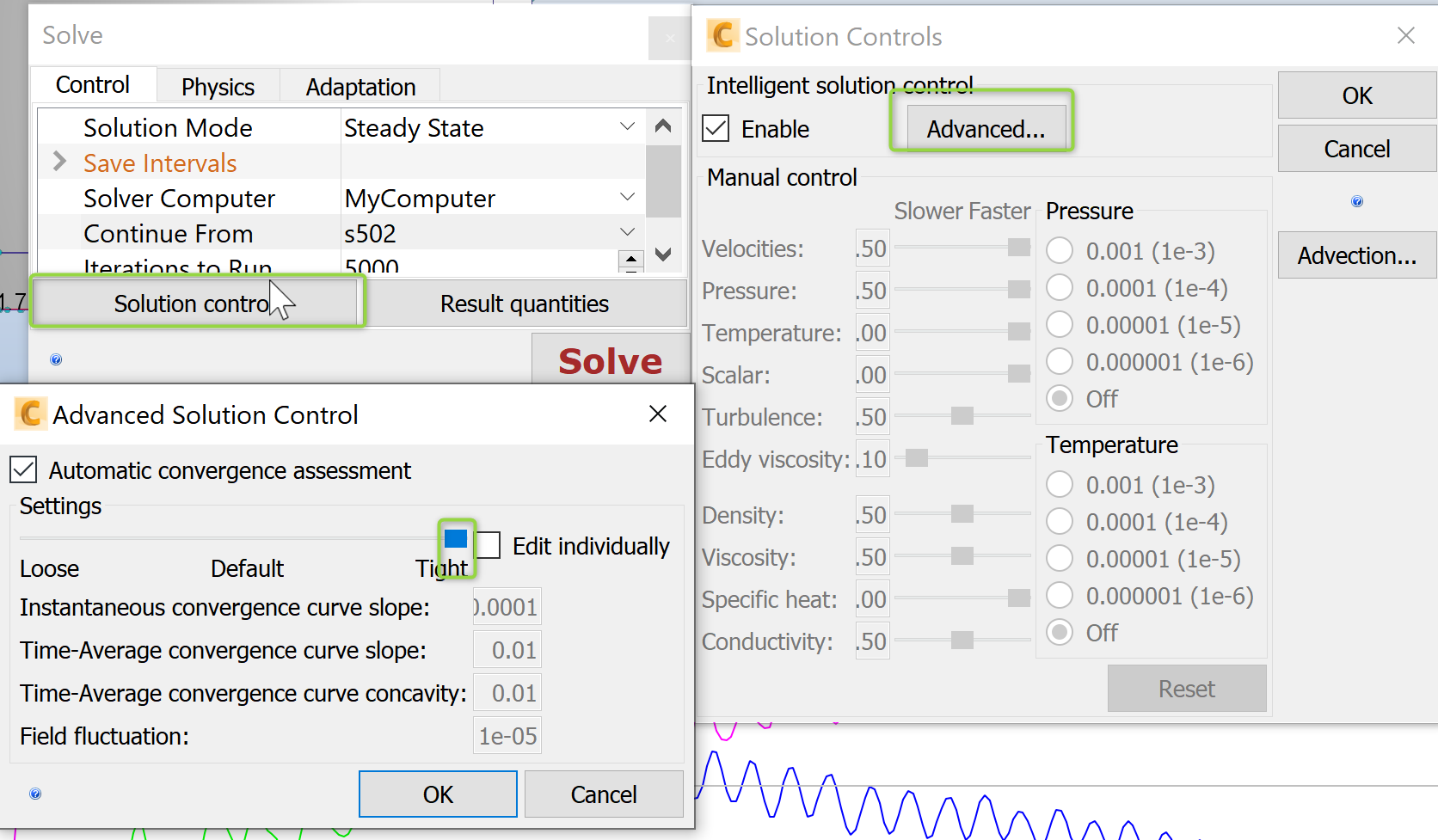Increment the Iterations to Run stepper
The height and width of the screenshot is (840, 1438).
pyautogui.click(x=631, y=258)
